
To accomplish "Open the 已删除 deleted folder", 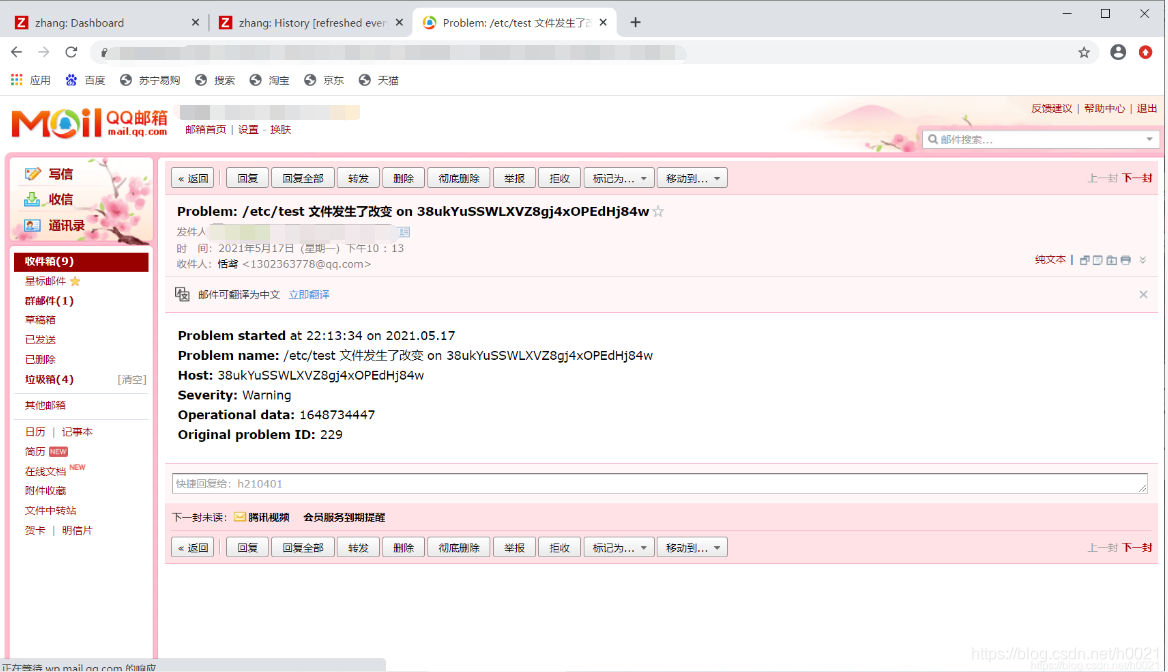I will point(40,359).
